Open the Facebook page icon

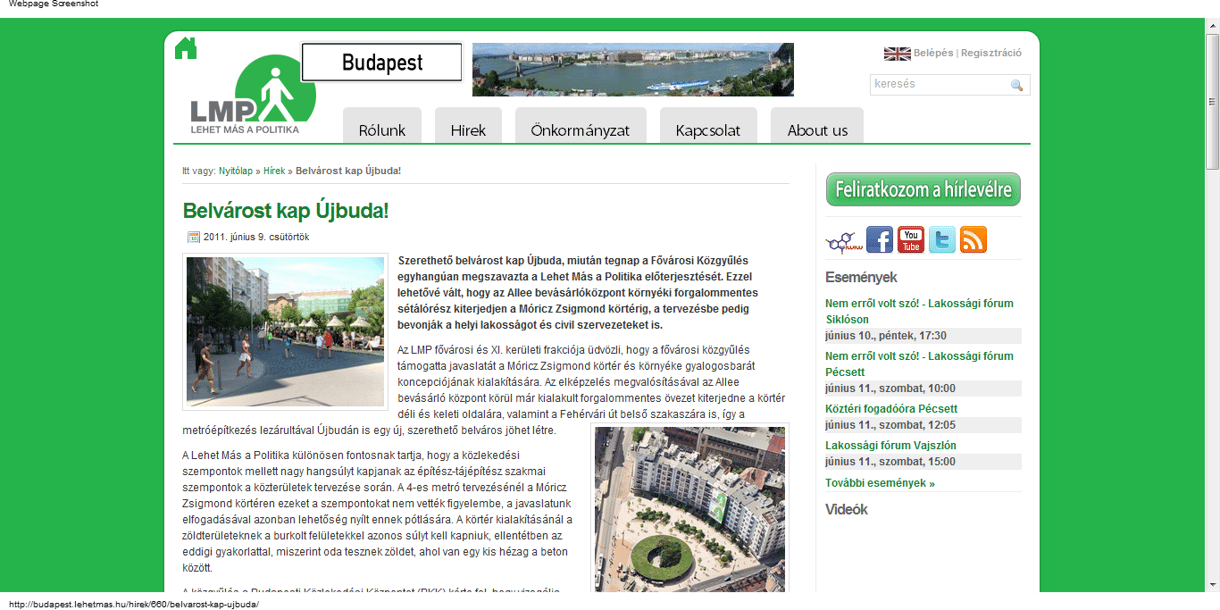(x=879, y=240)
